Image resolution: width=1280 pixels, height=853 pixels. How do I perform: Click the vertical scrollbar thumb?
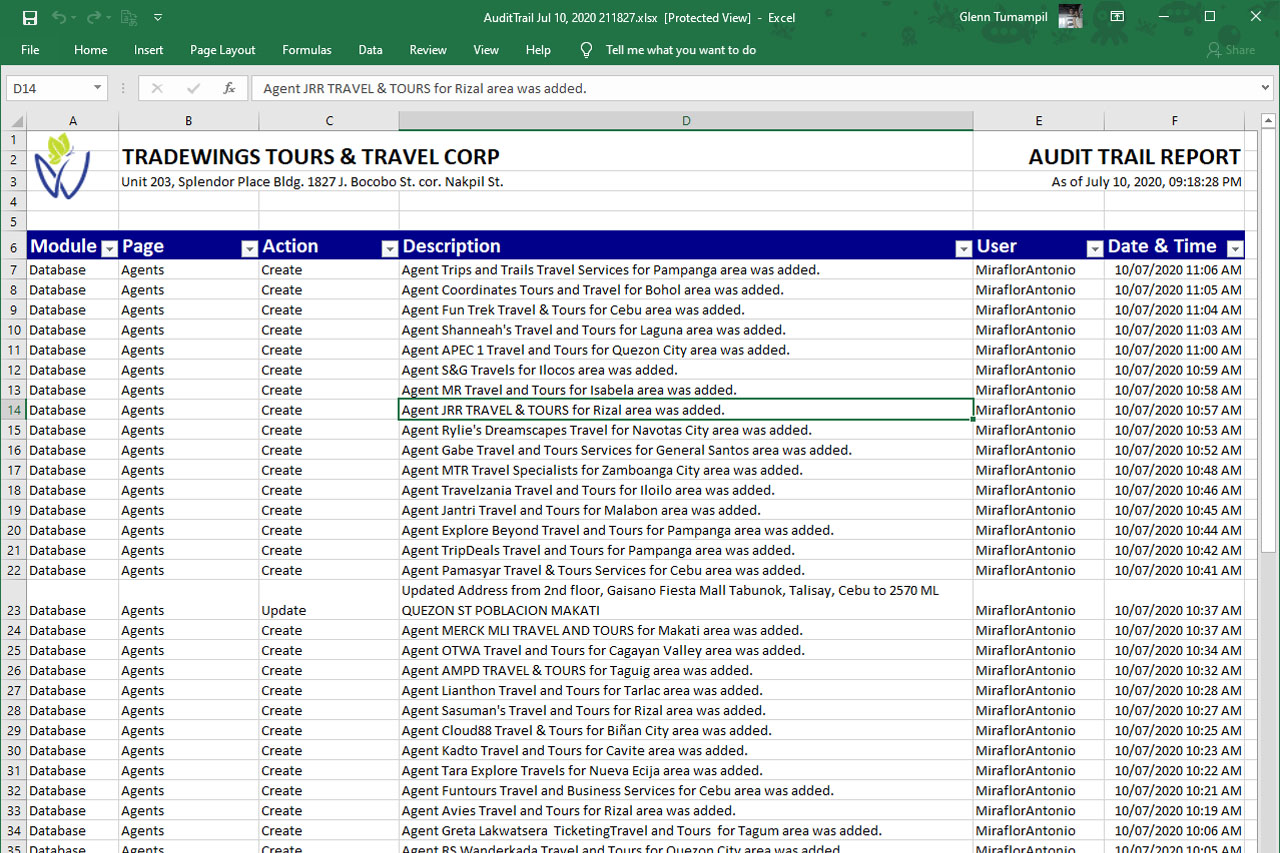tap(1268, 340)
